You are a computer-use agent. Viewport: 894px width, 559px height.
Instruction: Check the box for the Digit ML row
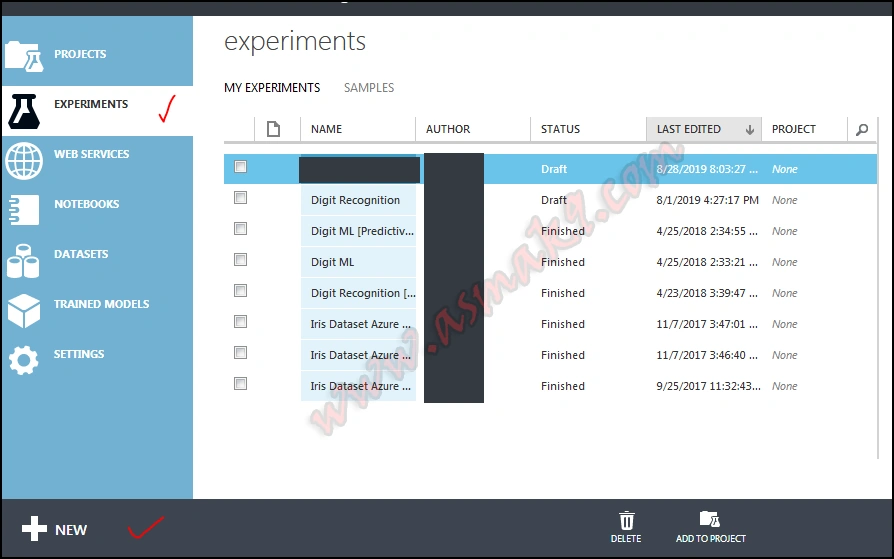pyautogui.click(x=241, y=260)
